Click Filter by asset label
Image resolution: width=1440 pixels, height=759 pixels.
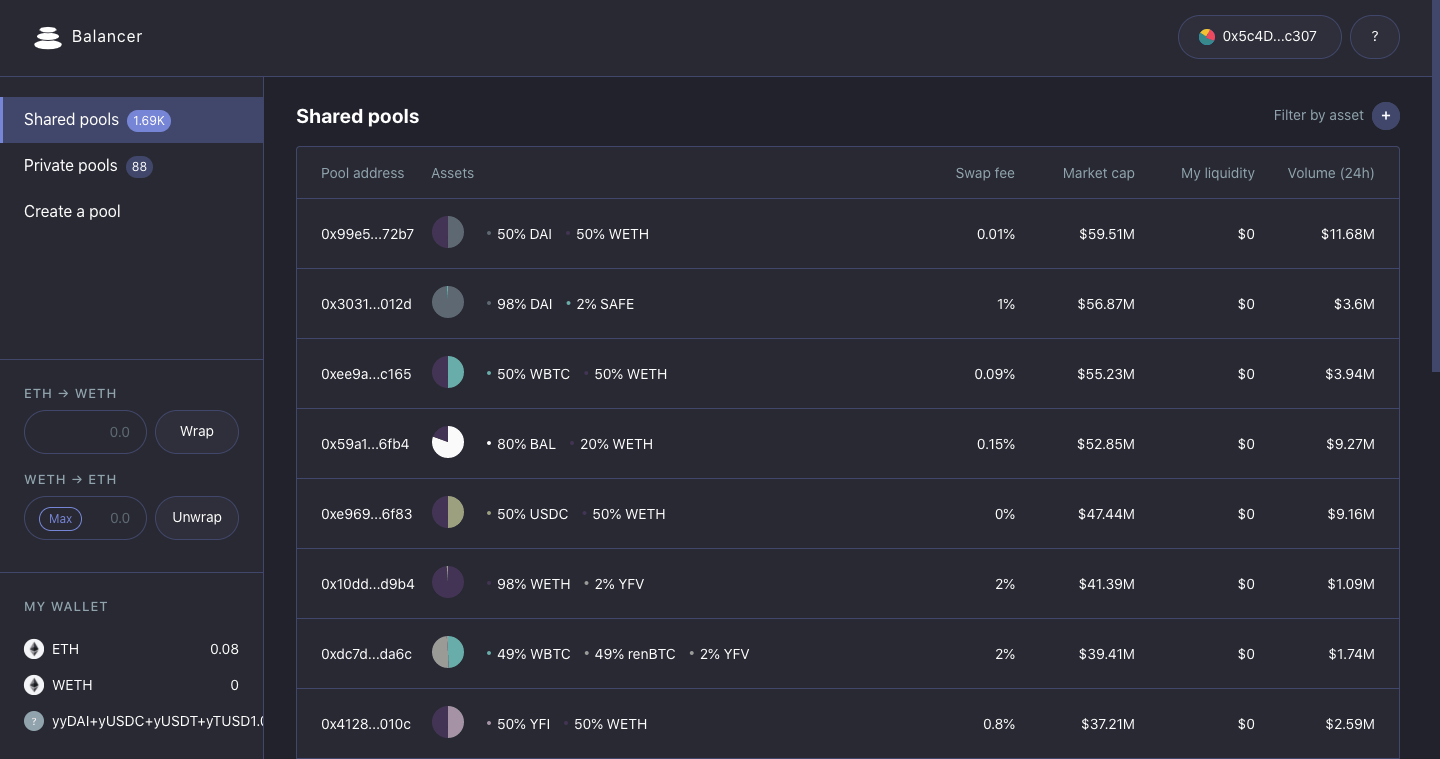(1319, 116)
